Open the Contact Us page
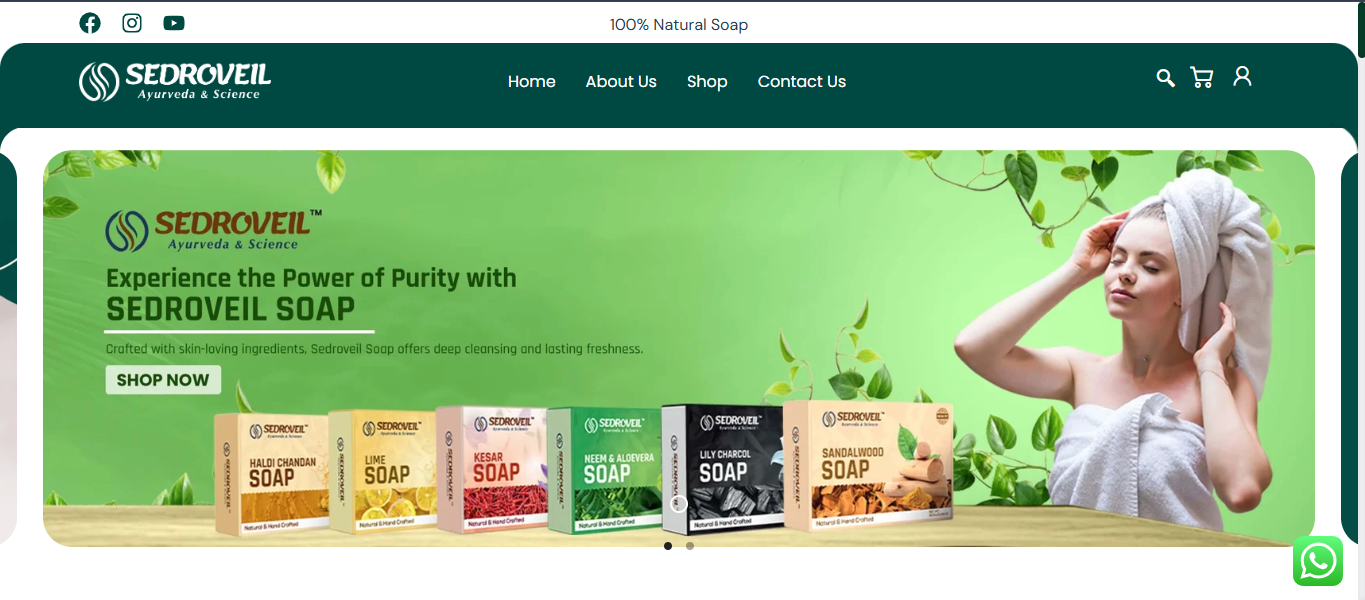The height and width of the screenshot is (600, 1365). [x=802, y=82]
